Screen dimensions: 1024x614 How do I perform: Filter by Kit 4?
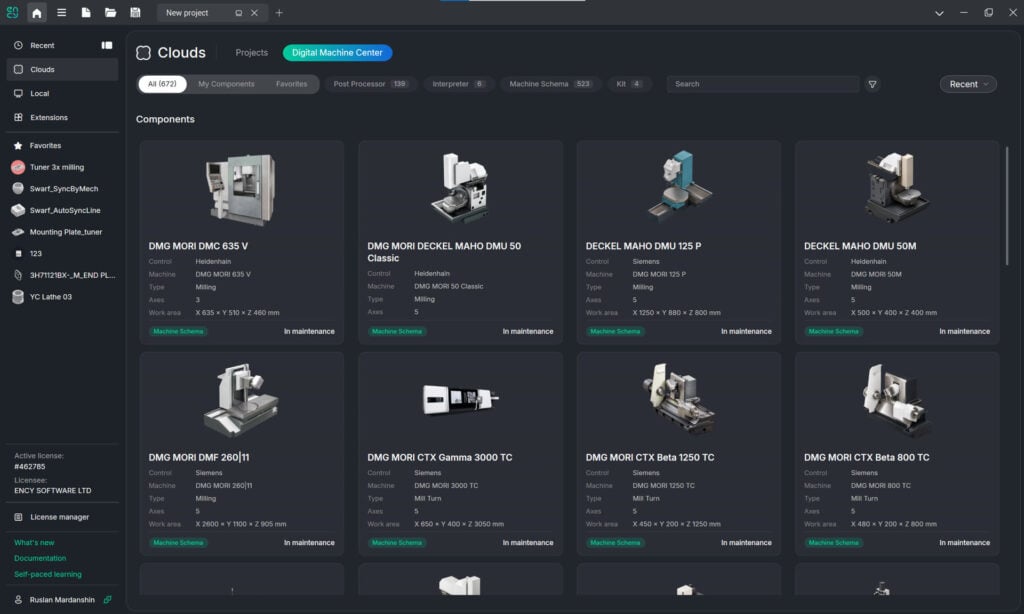629,84
